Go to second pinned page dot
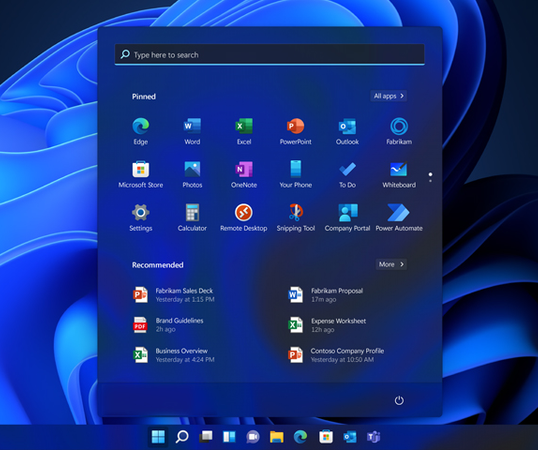 [430, 181]
